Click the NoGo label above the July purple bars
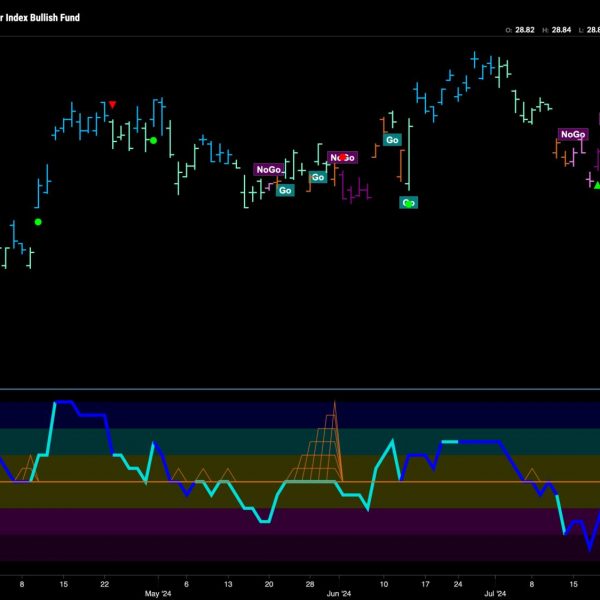Screen dimensions: 600x600 tap(573, 134)
